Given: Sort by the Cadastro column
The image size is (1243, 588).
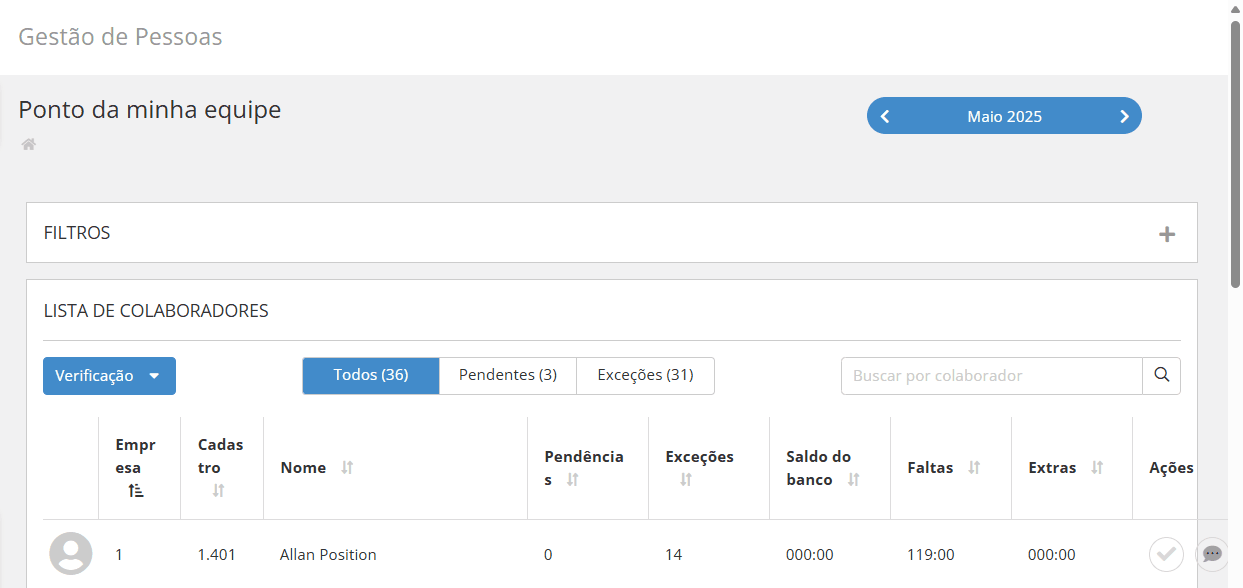Looking at the screenshot, I should 218,490.
